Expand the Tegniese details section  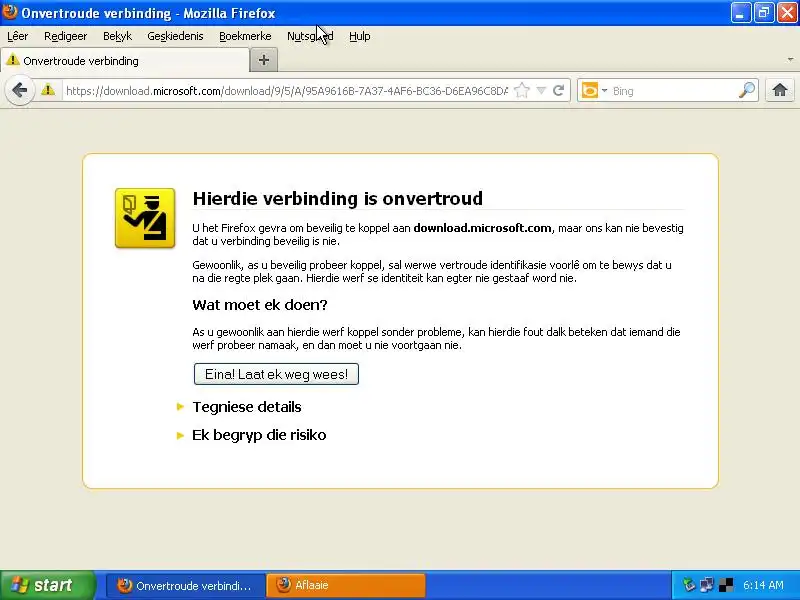tap(246, 407)
